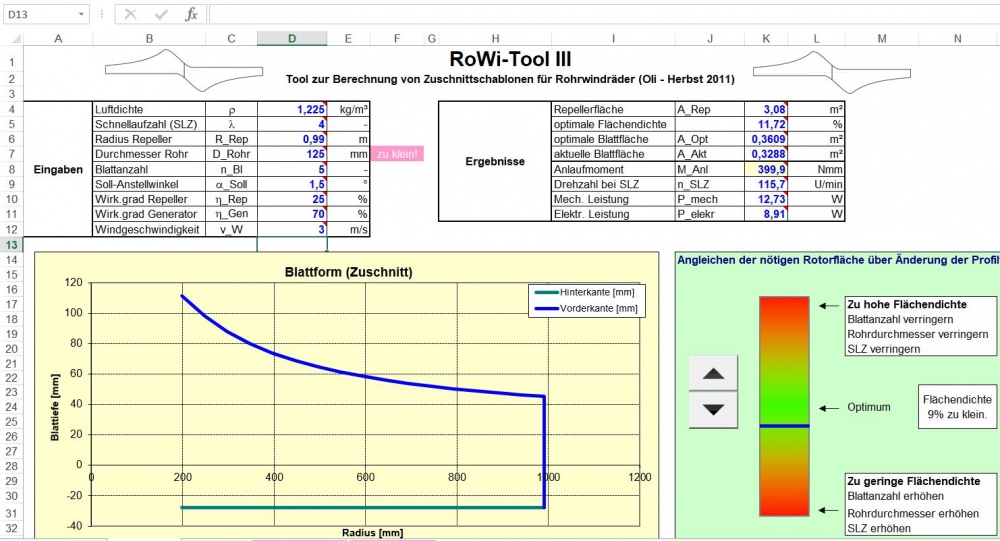Viewport: 1000px width, 541px height.
Task: Select column D header
Action: point(291,38)
